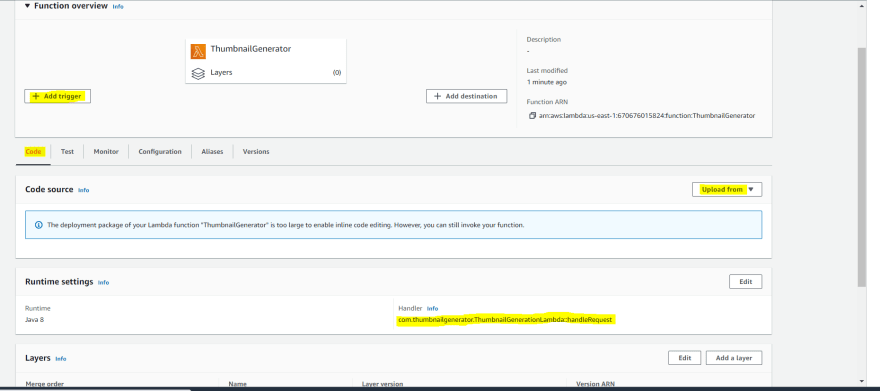Click Edit in the Layers section
Image resolution: width=880 pixels, height=391 pixels.
tap(685, 358)
